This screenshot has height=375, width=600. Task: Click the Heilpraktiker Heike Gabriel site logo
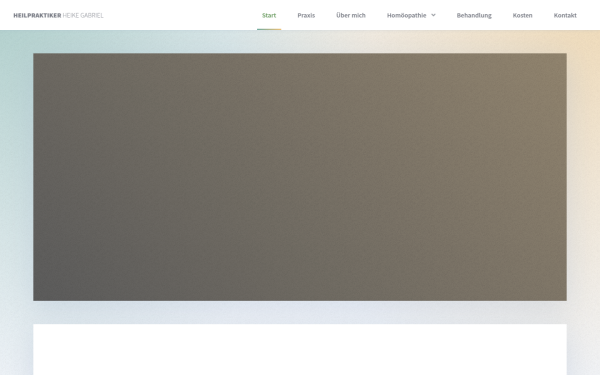click(58, 15)
